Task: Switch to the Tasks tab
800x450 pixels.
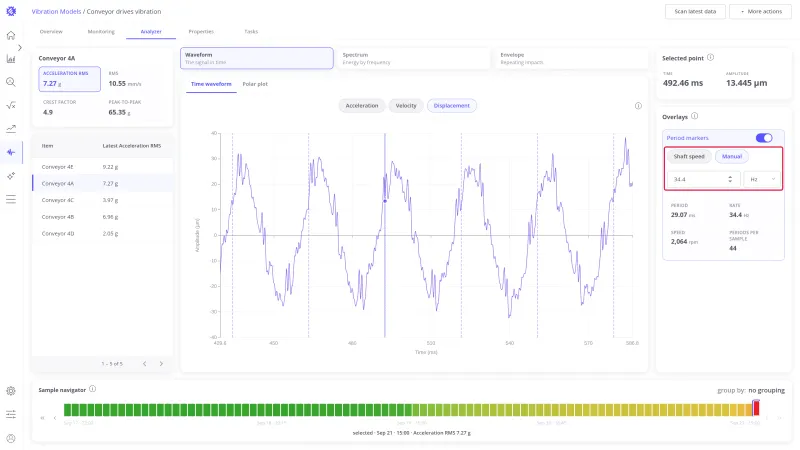Action: coord(251,32)
